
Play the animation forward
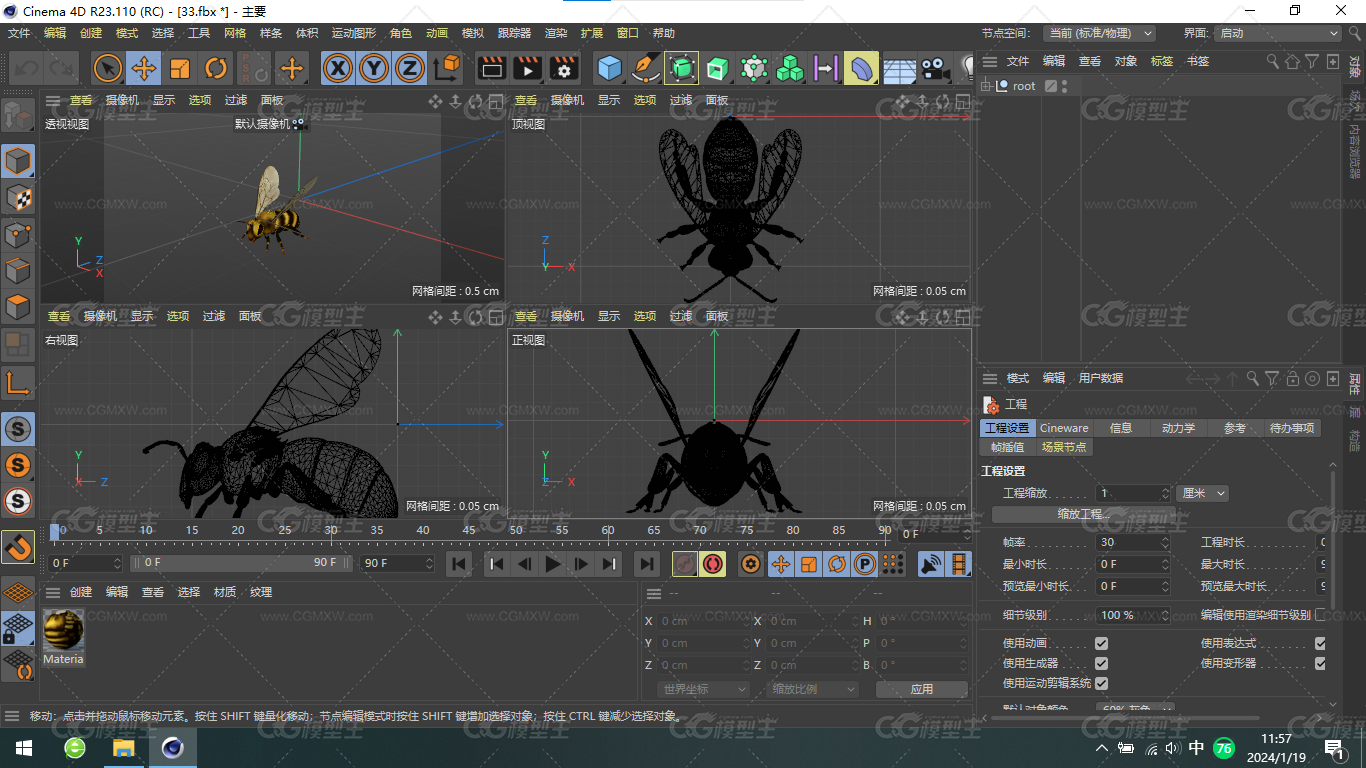[x=552, y=564]
